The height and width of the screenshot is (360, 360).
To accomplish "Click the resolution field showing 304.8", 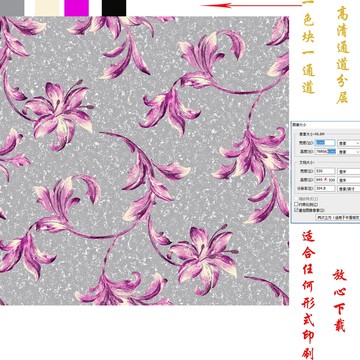I will point(325,188).
